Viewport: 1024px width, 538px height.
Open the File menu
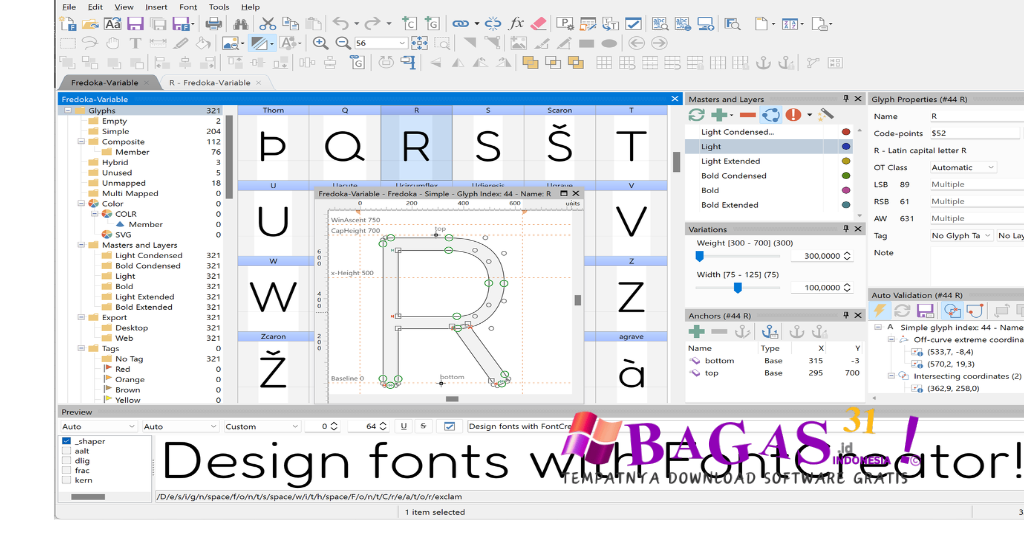[69, 7]
